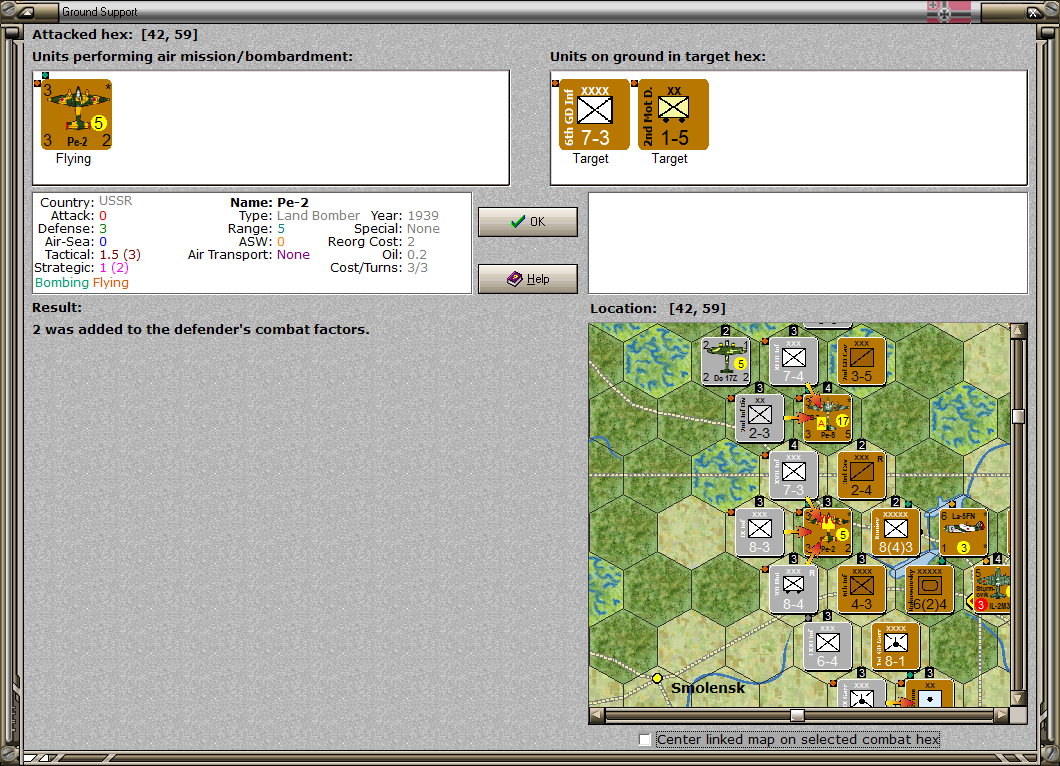Click the 'Bombing Flying' status text
Image resolution: width=1060 pixels, height=766 pixels.
(x=82, y=283)
